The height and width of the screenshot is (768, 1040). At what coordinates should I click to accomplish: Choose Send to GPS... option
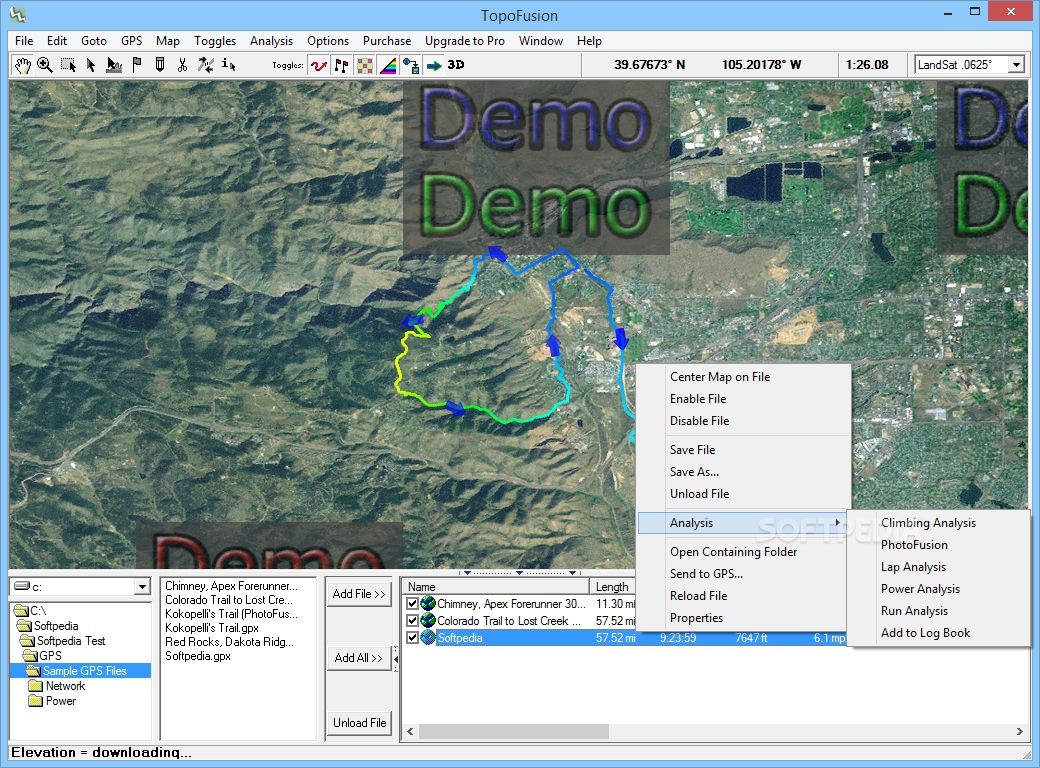click(743, 574)
